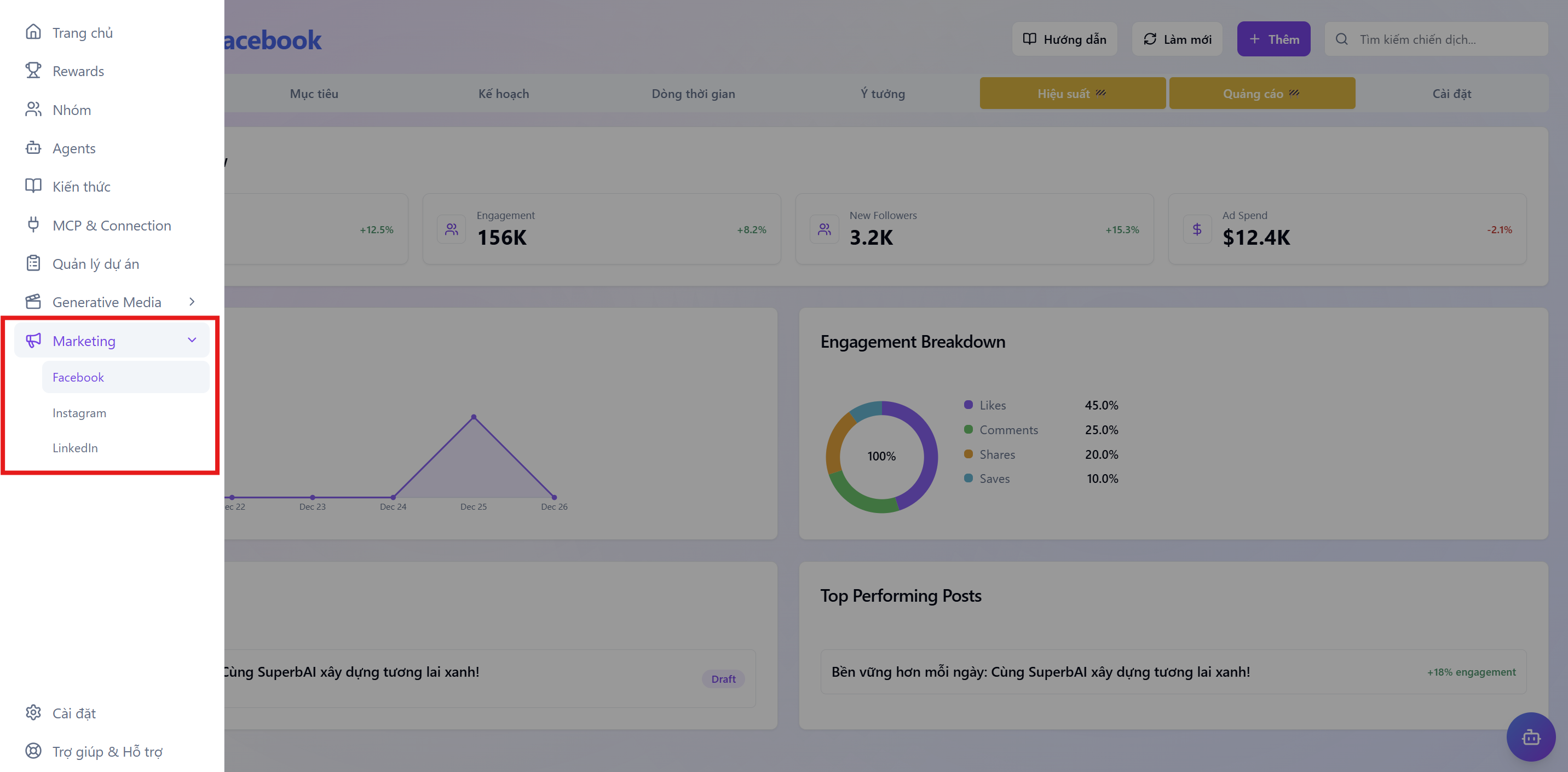This screenshot has height=772, width=1568.
Task: Select LinkedIn under Marketing
Action: (x=125, y=447)
